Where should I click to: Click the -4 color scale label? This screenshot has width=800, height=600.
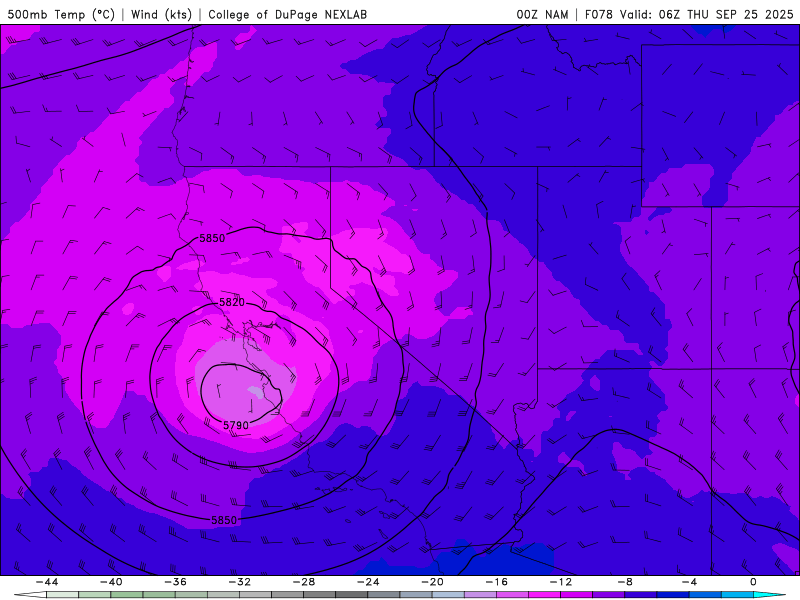click(689, 582)
